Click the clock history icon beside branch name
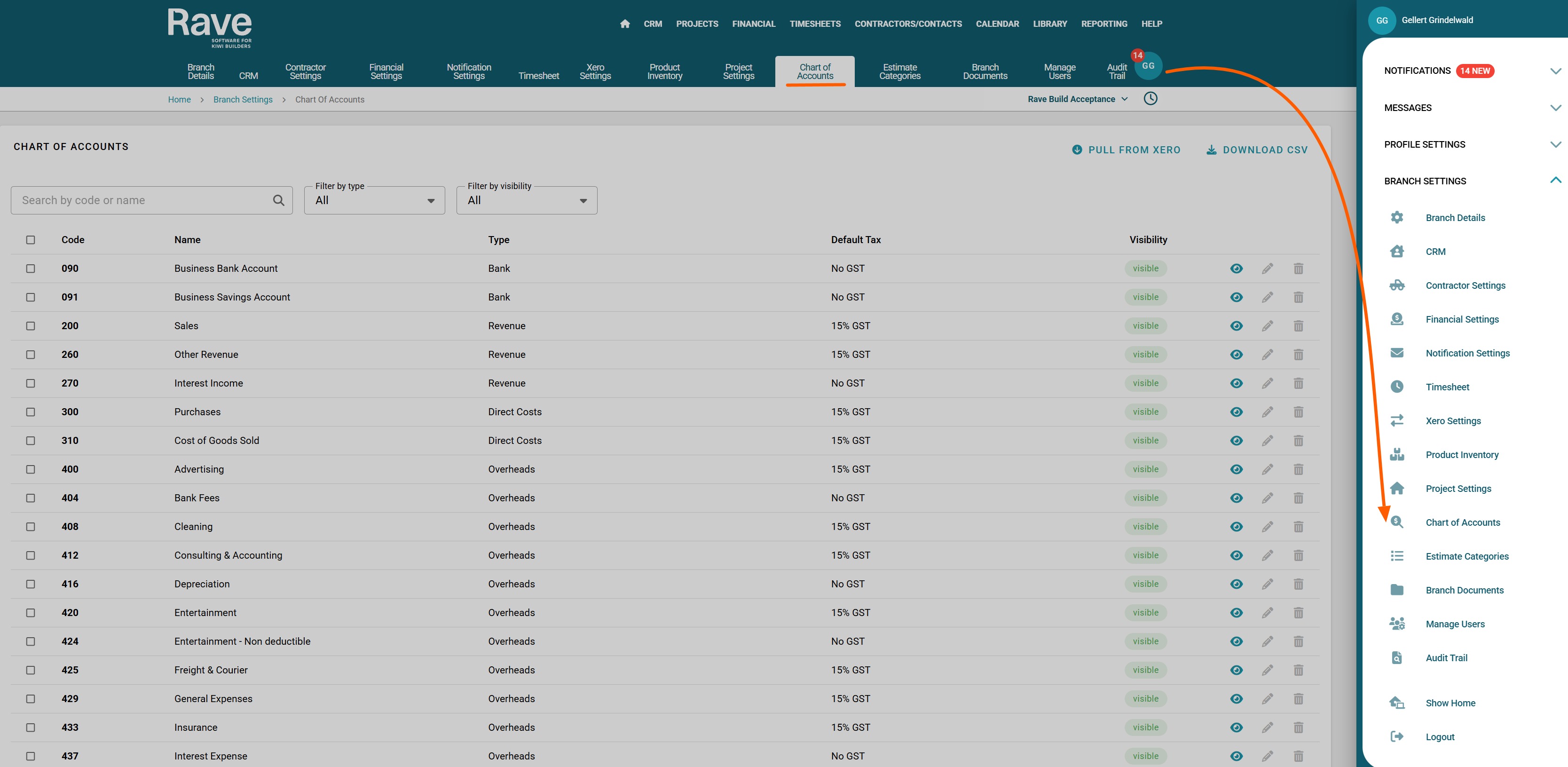This screenshot has height=767, width=1568. (1150, 99)
